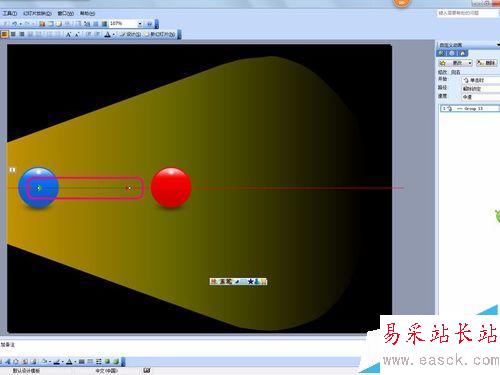Click the animation order tag 1 beside blue ball

coord(12,170)
